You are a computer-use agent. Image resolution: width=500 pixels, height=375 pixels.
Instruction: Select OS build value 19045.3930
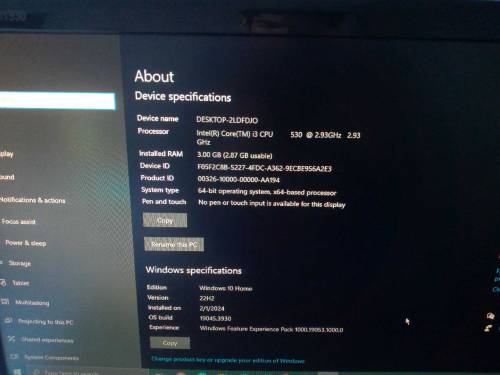[x=215, y=318]
